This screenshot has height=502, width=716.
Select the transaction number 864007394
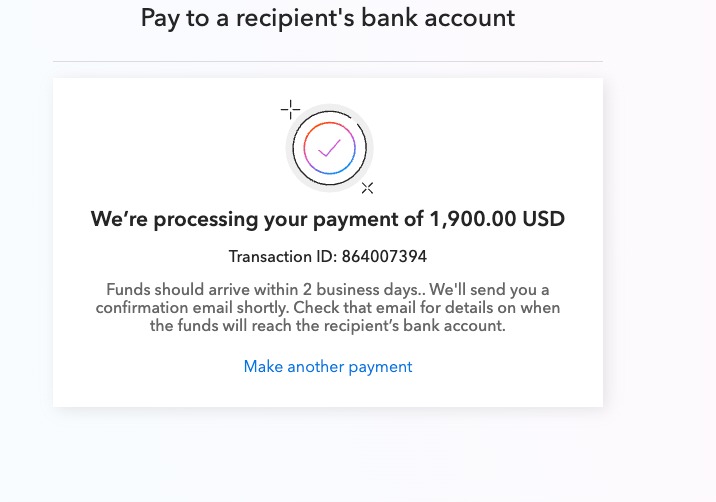[x=384, y=257]
